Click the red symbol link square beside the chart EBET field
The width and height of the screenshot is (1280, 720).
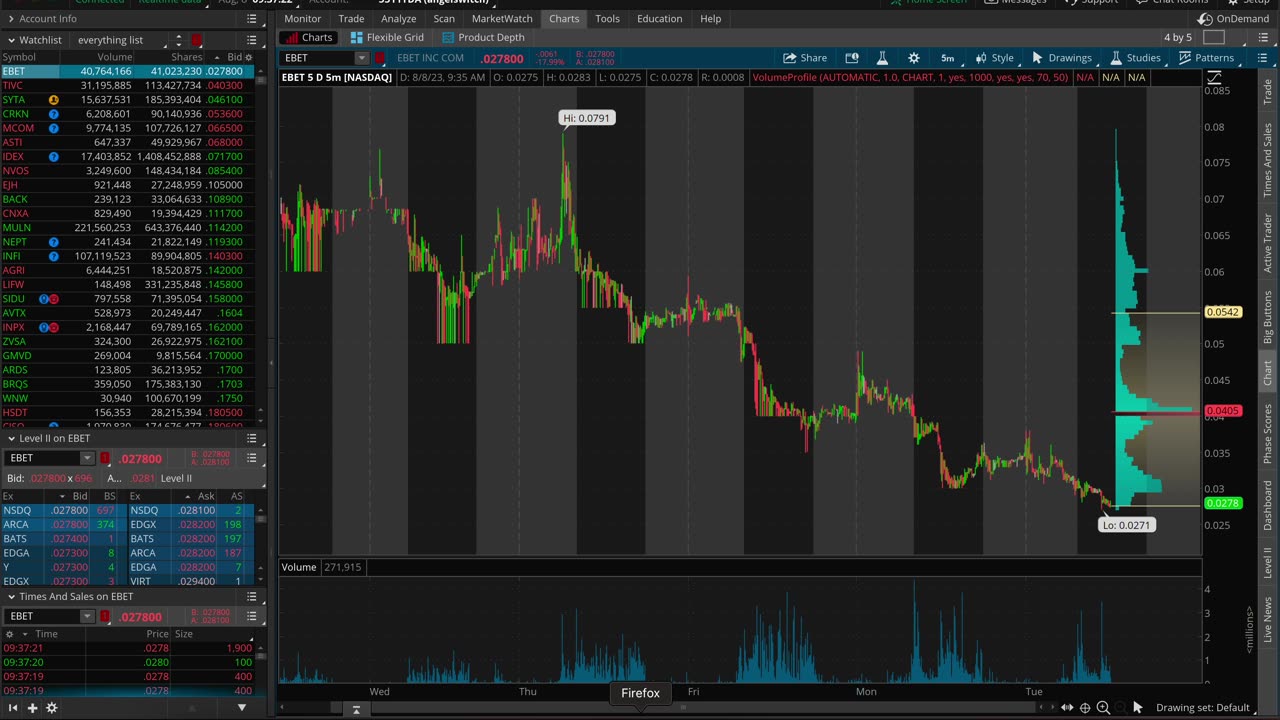click(380, 58)
